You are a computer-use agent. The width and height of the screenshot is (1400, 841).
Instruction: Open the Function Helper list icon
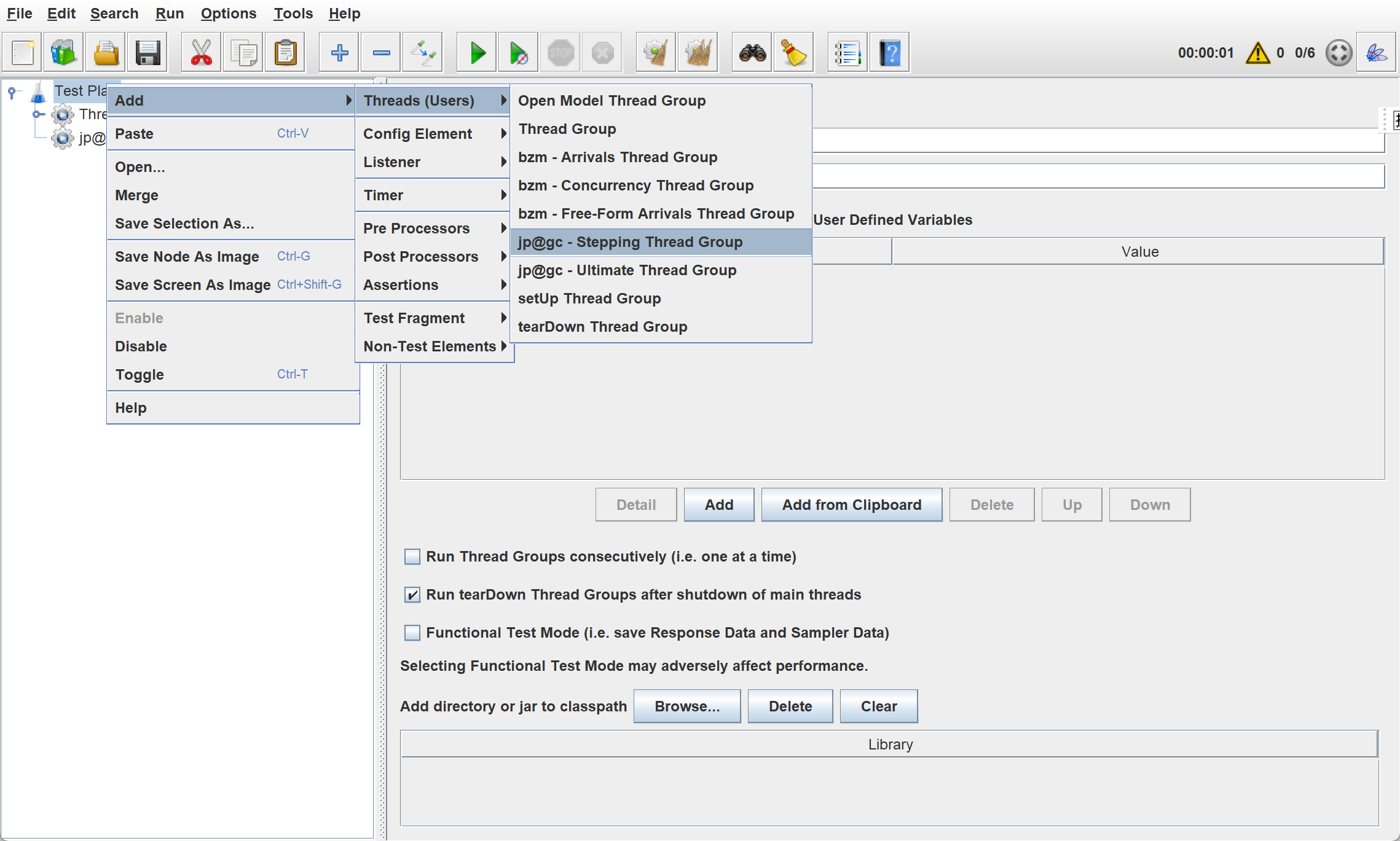coord(847,53)
